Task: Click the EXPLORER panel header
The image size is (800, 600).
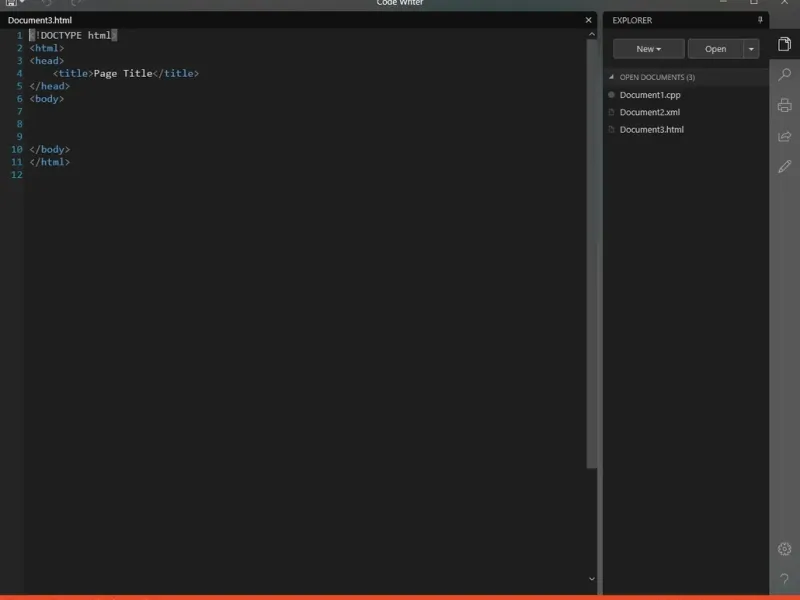Action: pos(632,20)
